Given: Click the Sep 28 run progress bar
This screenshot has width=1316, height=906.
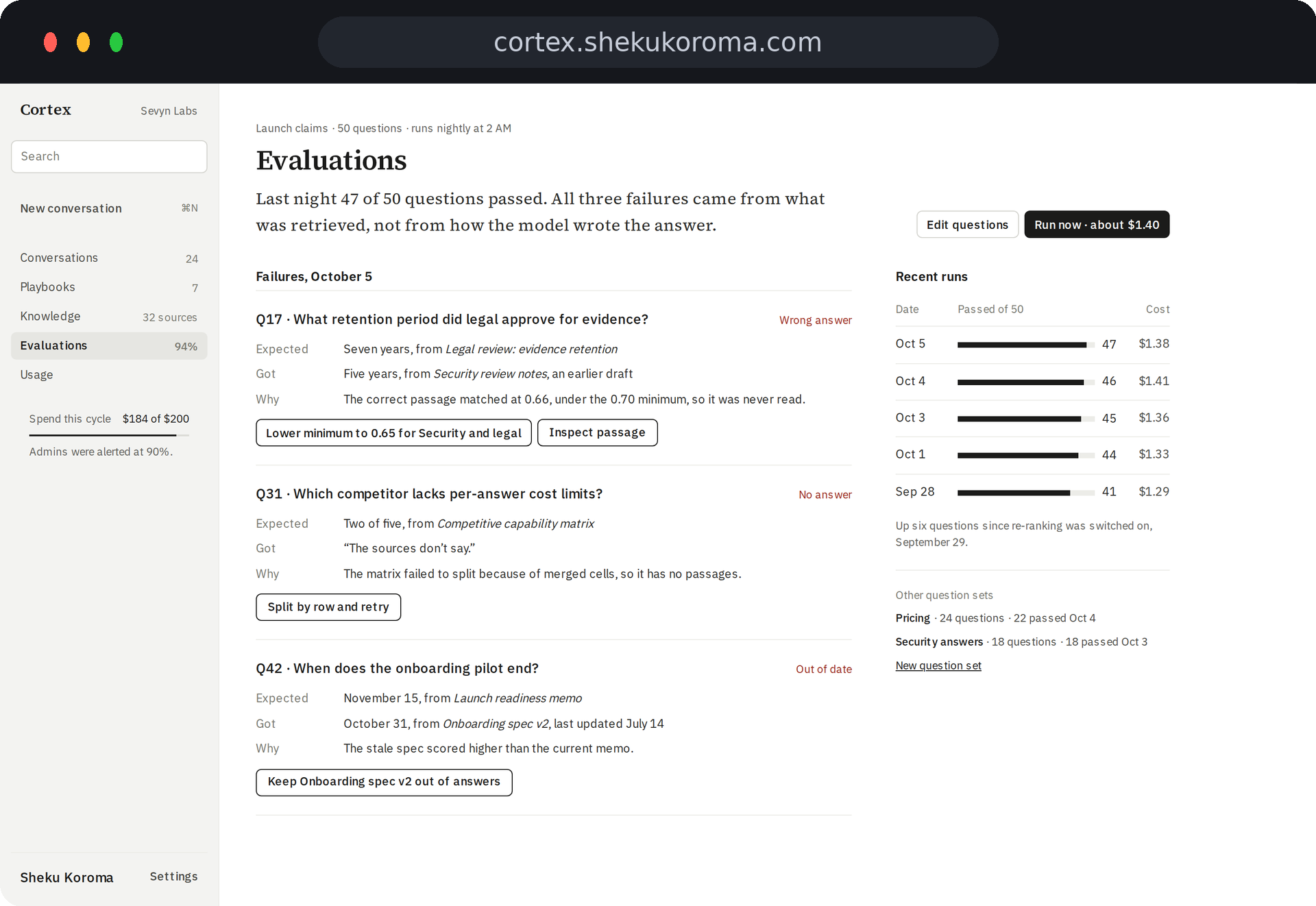Looking at the screenshot, I should (1025, 493).
